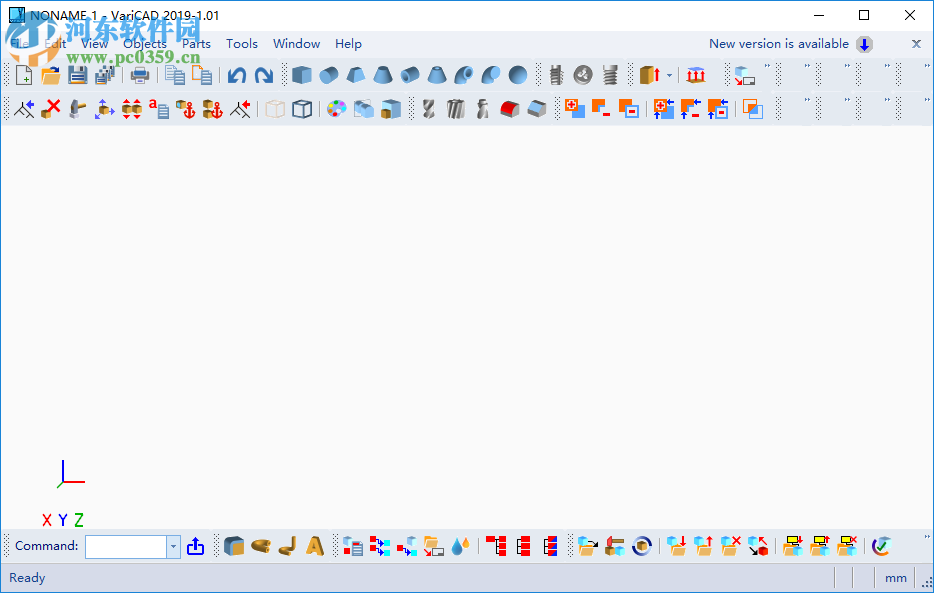Expand bottom toolbar overflow chevron
934x593 pixels.
(x=927, y=537)
